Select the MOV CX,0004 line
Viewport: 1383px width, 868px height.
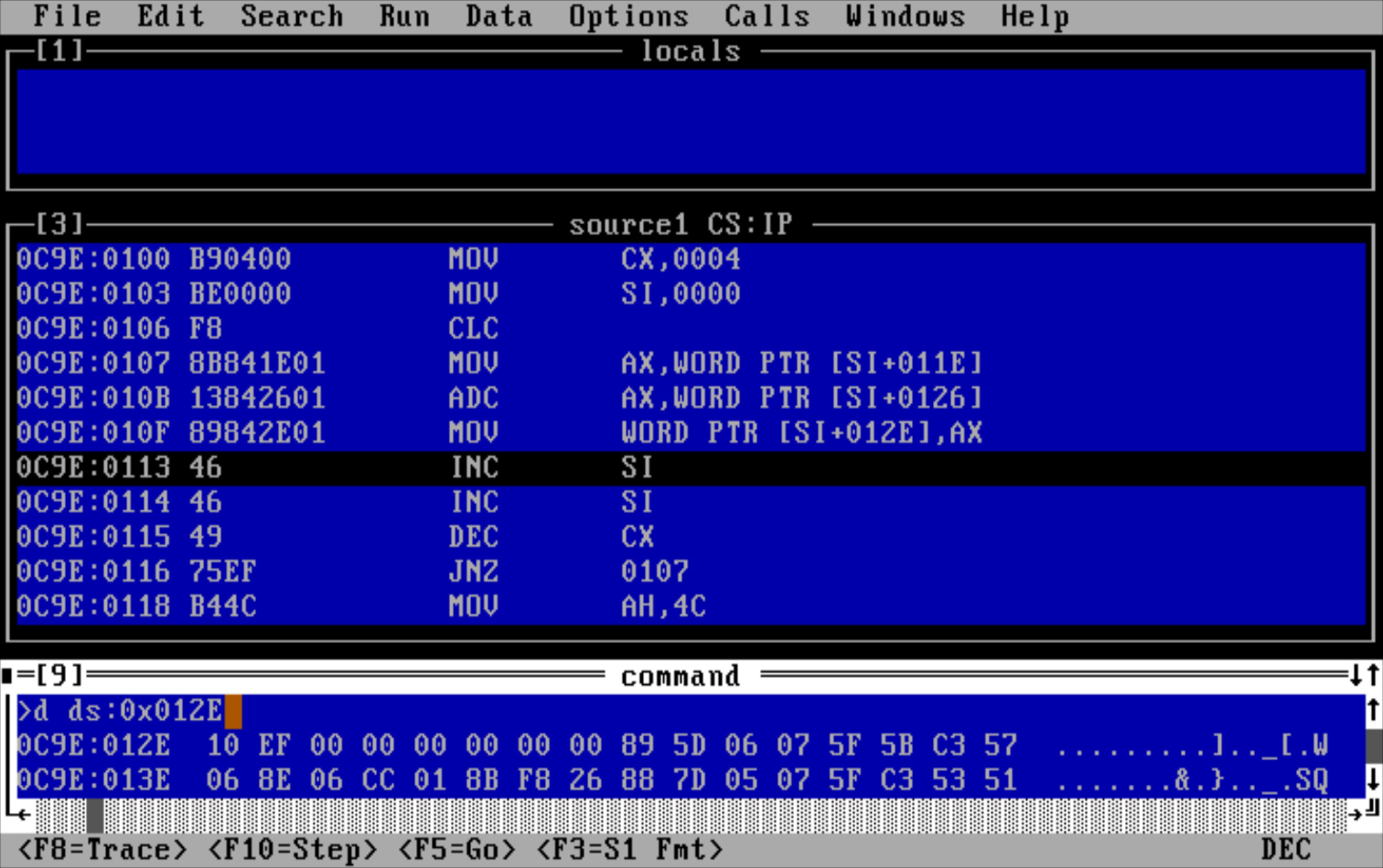691,259
